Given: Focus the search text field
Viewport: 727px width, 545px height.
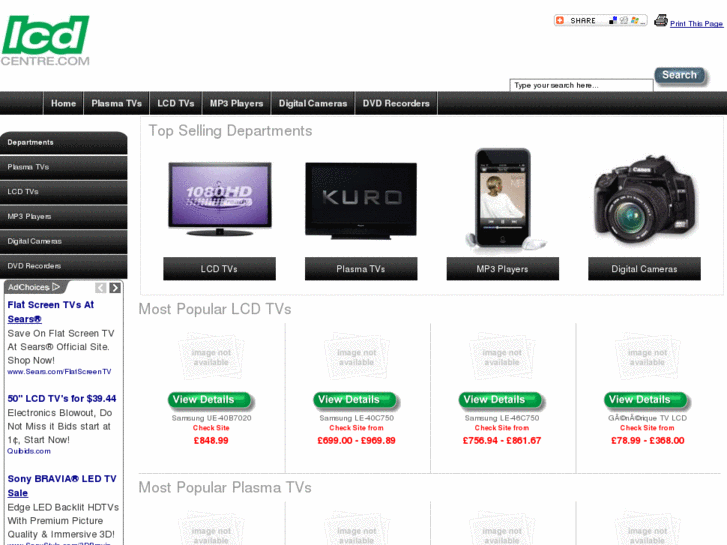Looking at the screenshot, I should [x=581, y=85].
